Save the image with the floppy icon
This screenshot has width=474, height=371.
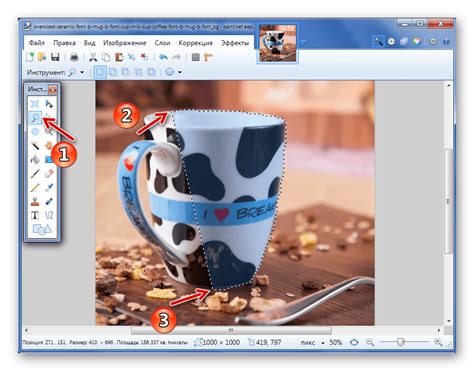coord(55,57)
